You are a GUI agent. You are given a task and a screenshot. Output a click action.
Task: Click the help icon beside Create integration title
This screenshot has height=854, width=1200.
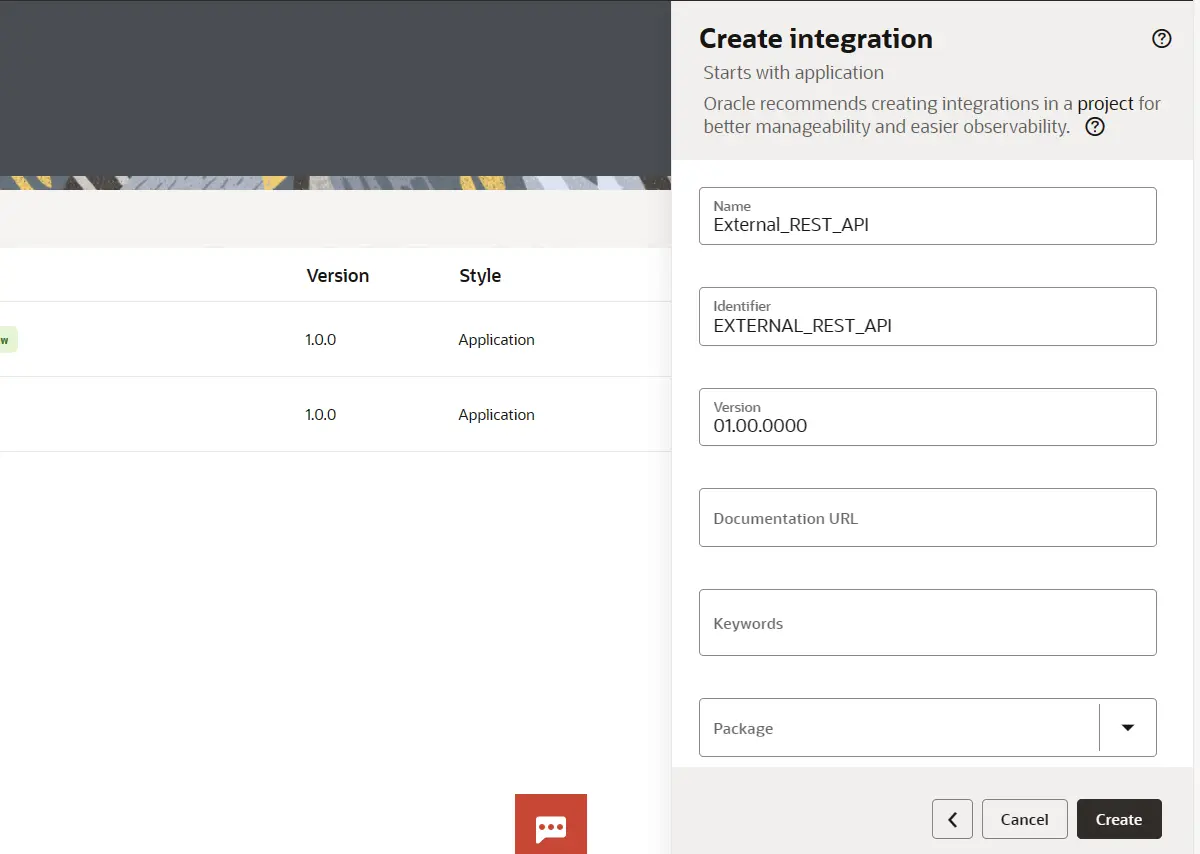[x=1161, y=39]
